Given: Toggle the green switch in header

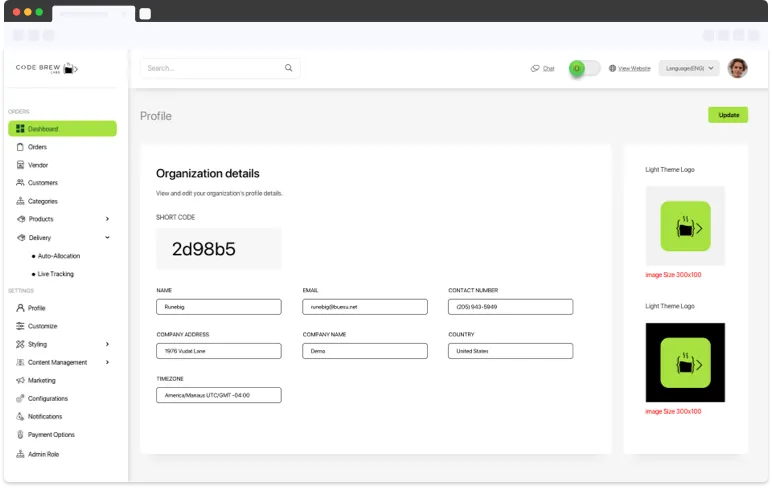Looking at the screenshot, I should 584,68.
